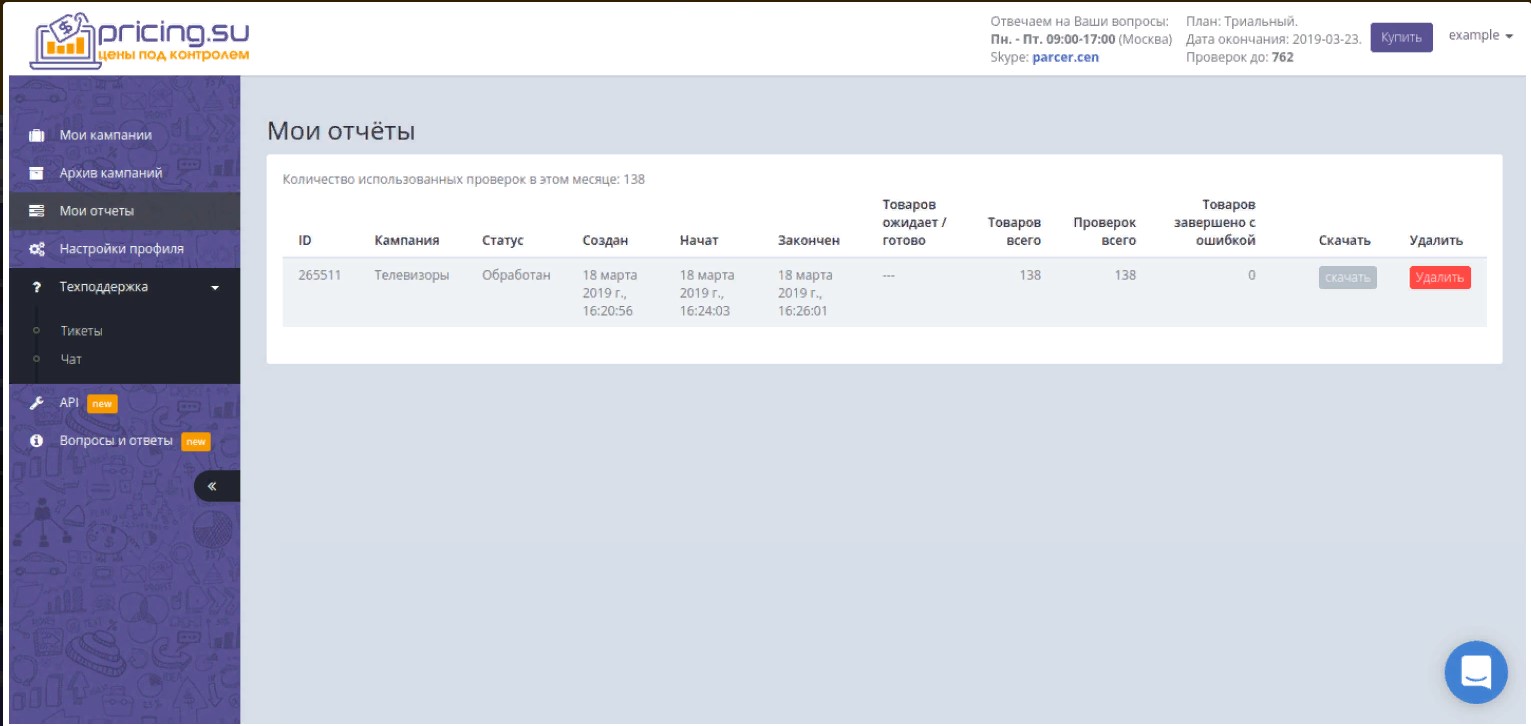Click the parcer.cen Skype link
Image resolution: width=1531 pixels, height=726 pixels.
tap(1065, 57)
